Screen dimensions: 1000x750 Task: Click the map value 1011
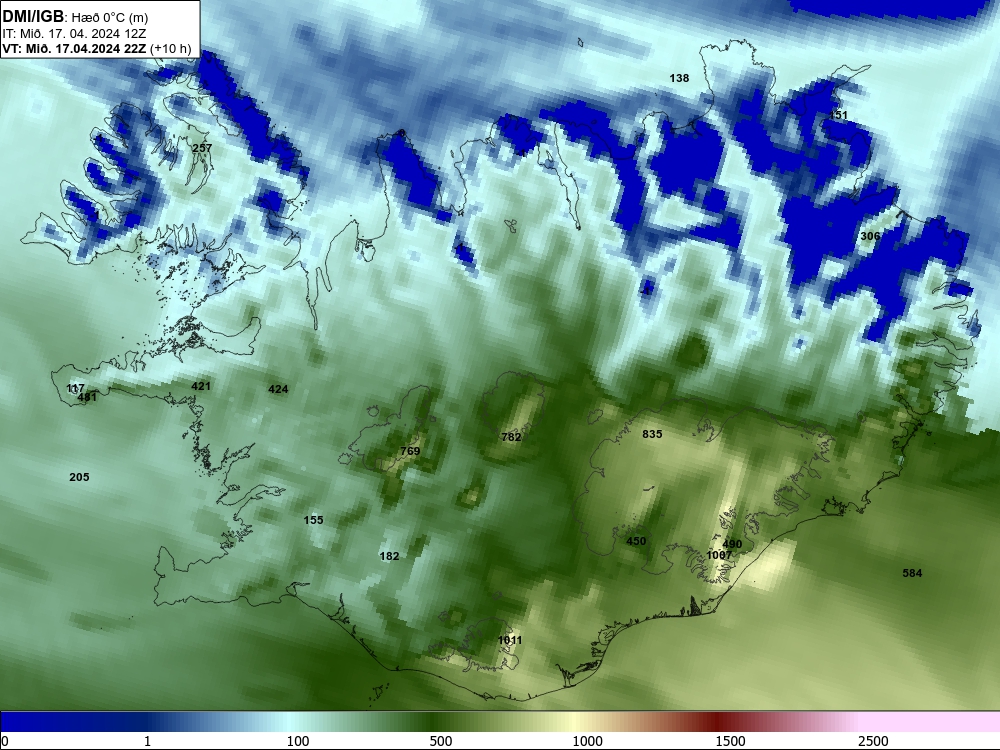tap(510, 640)
